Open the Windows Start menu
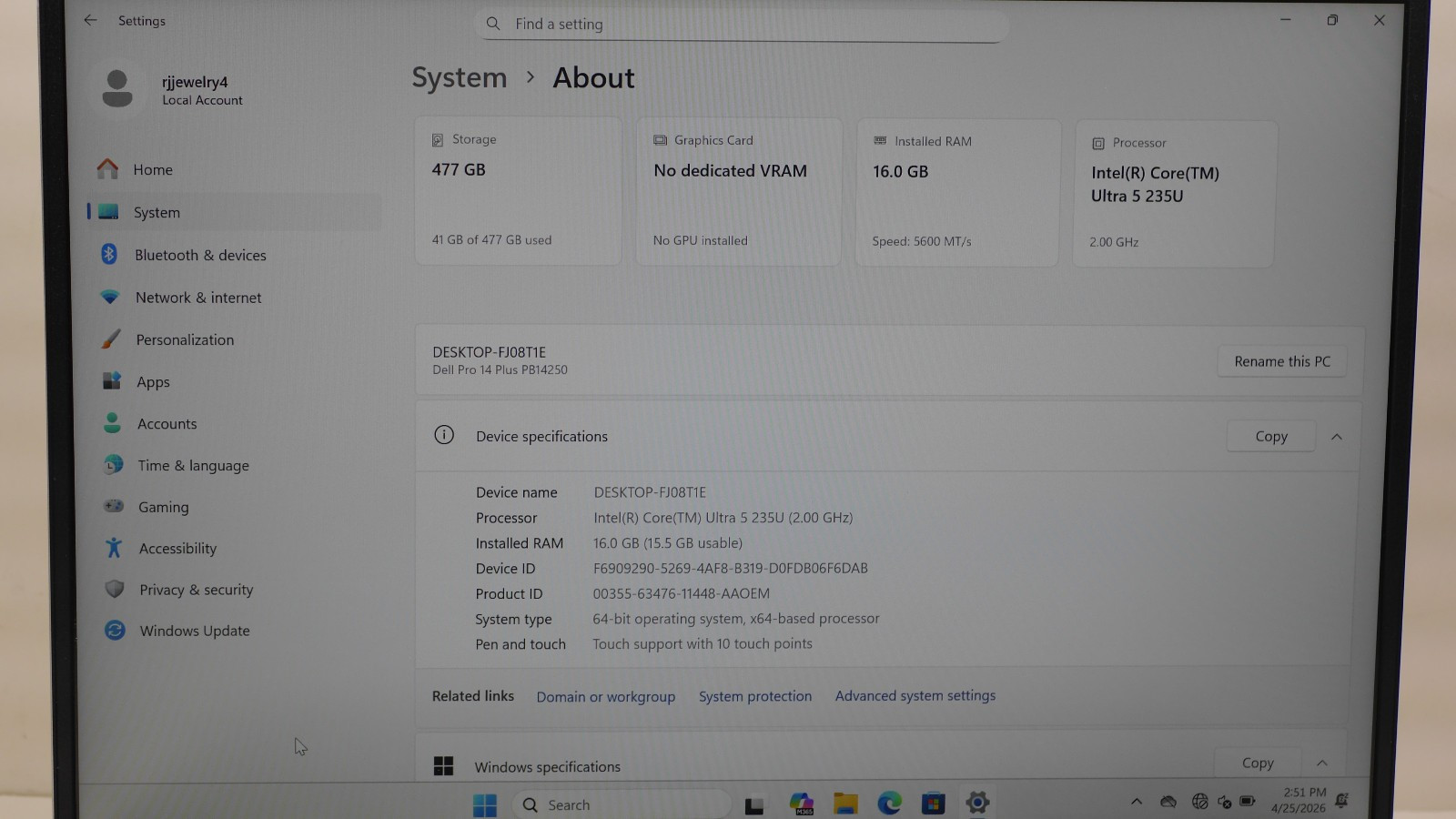1456x819 pixels. (485, 804)
